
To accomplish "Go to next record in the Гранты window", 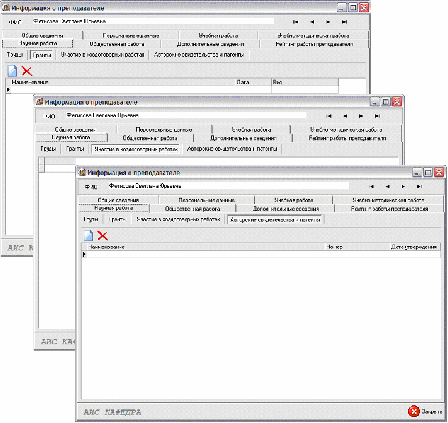I will tap(328, 22).
